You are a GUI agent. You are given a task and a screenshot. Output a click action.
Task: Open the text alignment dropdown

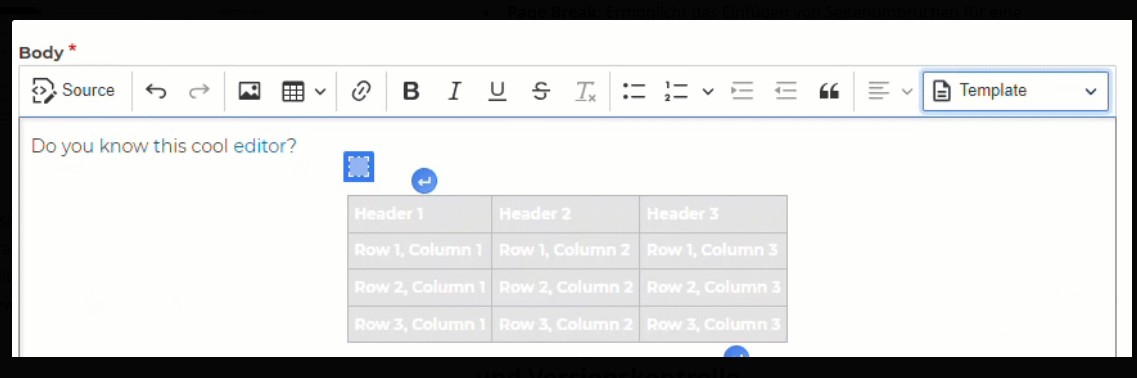click(x=890, y=91)
